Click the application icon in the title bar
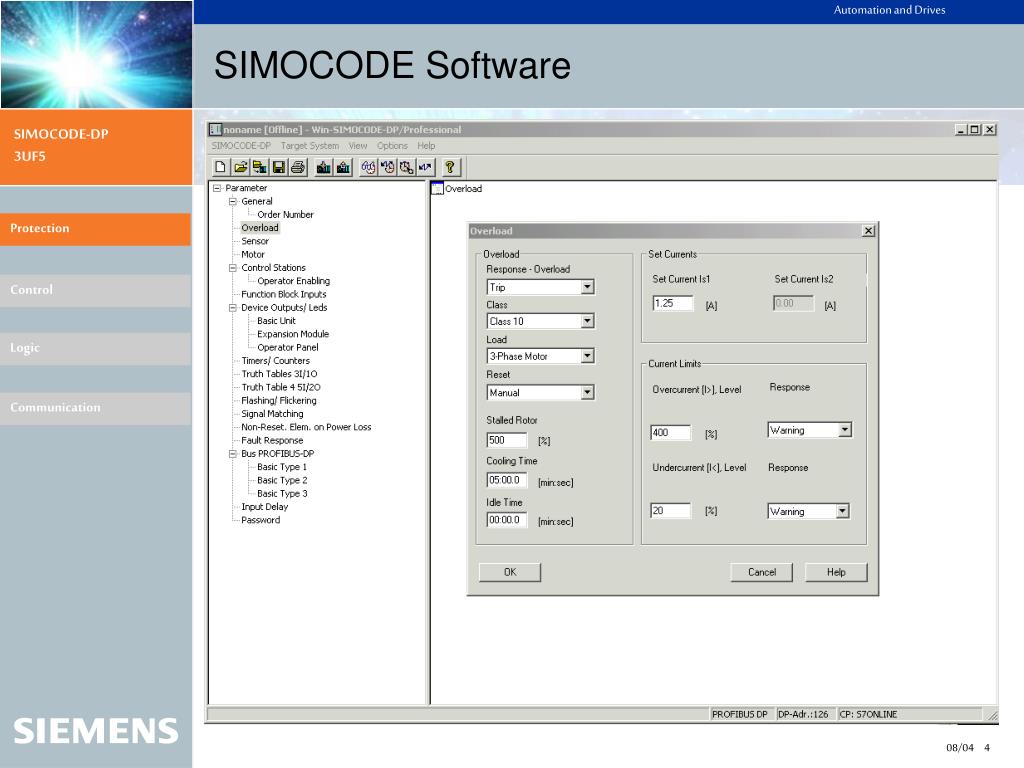Viewport: 1024px width, 768px height. (x=216, y=129)
